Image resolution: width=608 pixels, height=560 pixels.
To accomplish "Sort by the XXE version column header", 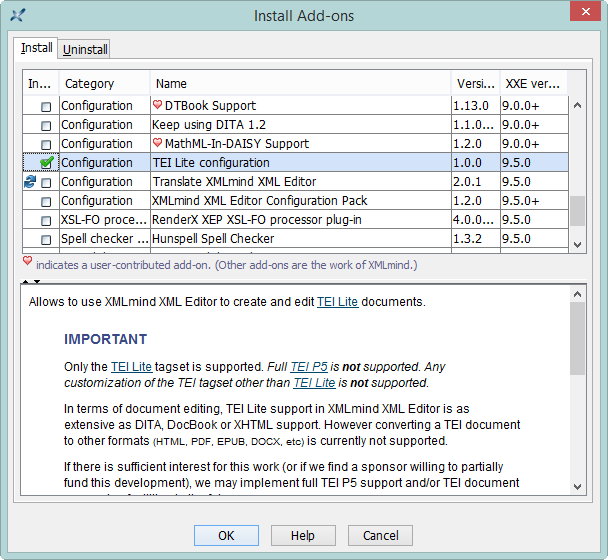I will pos(534,83).
